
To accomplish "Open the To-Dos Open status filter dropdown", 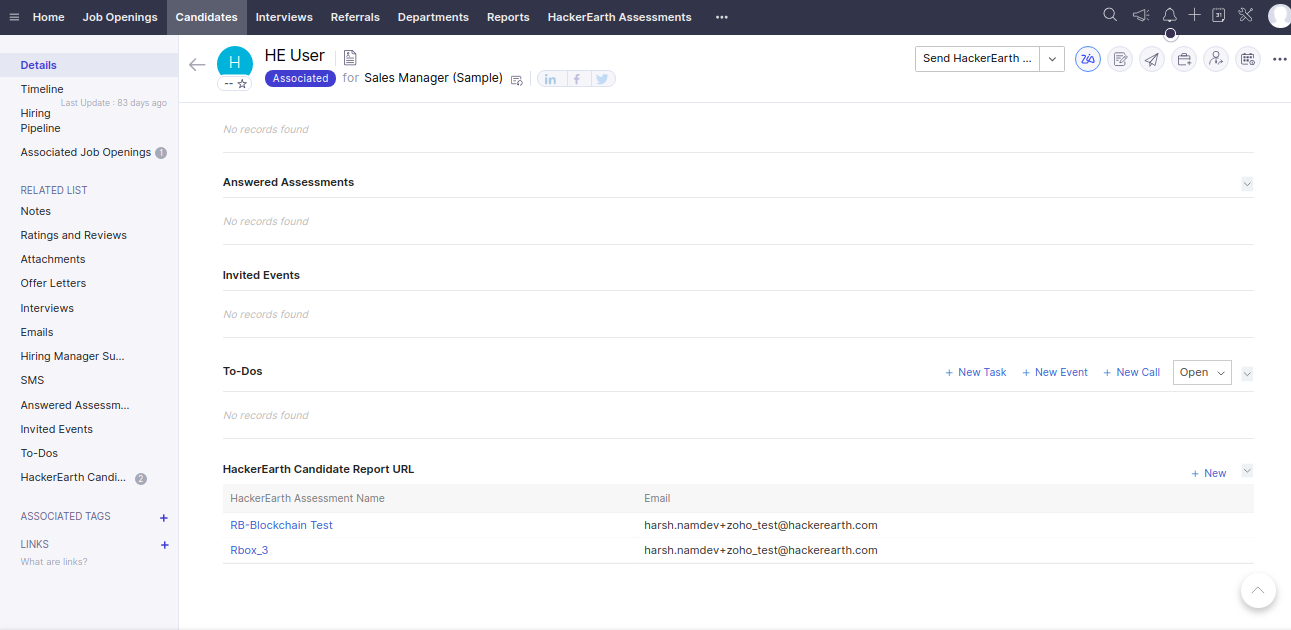I will pos(1202,373).
